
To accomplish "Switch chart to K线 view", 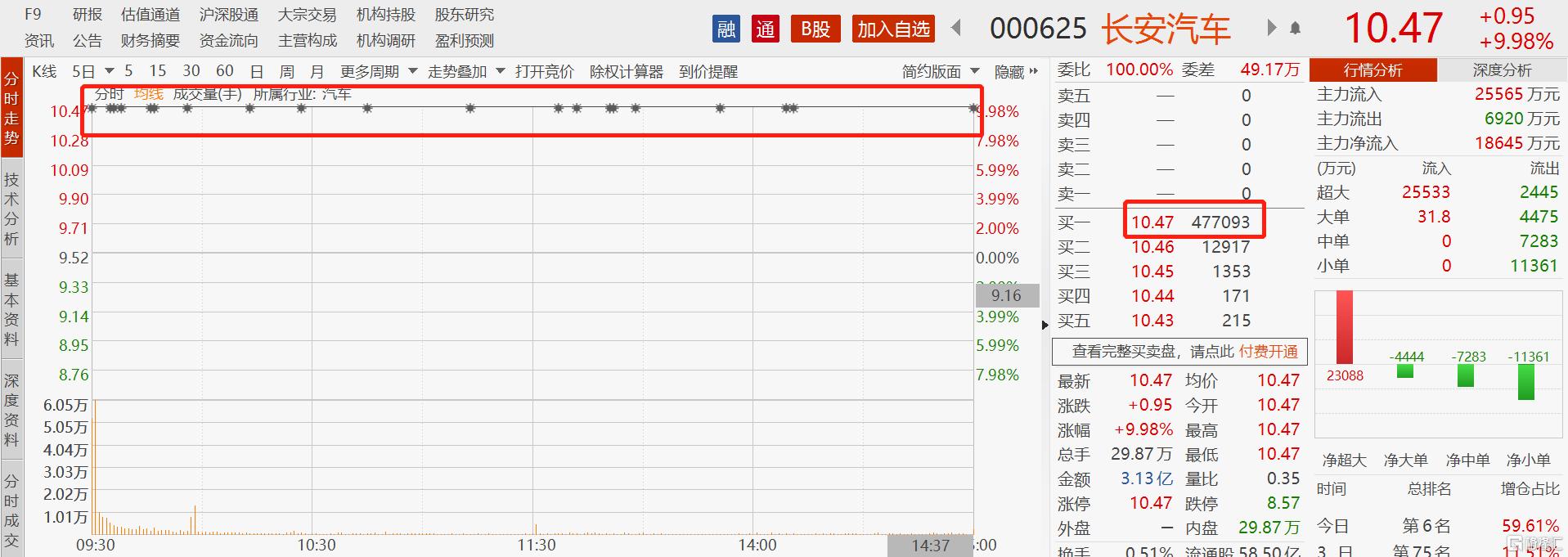I will pyautogui.click(x=44, y=71).
